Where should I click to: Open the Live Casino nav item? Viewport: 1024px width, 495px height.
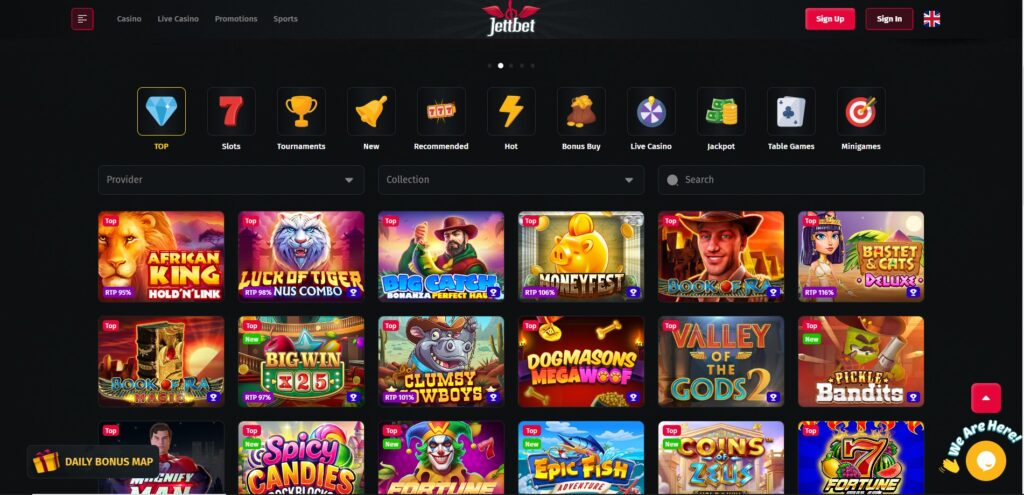(x=178, y=19)
